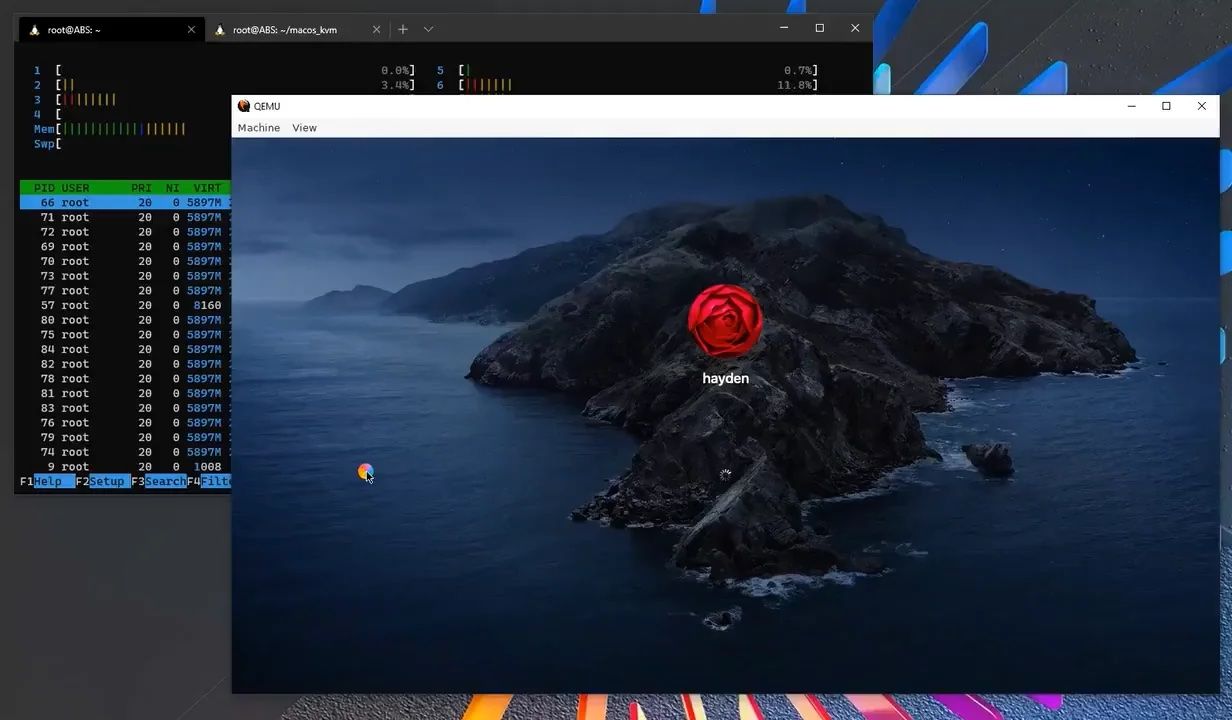Viewport: 1232px width, 720px height.
Task: Sort htop by the PID column header
Action: [x=44, y=188]
